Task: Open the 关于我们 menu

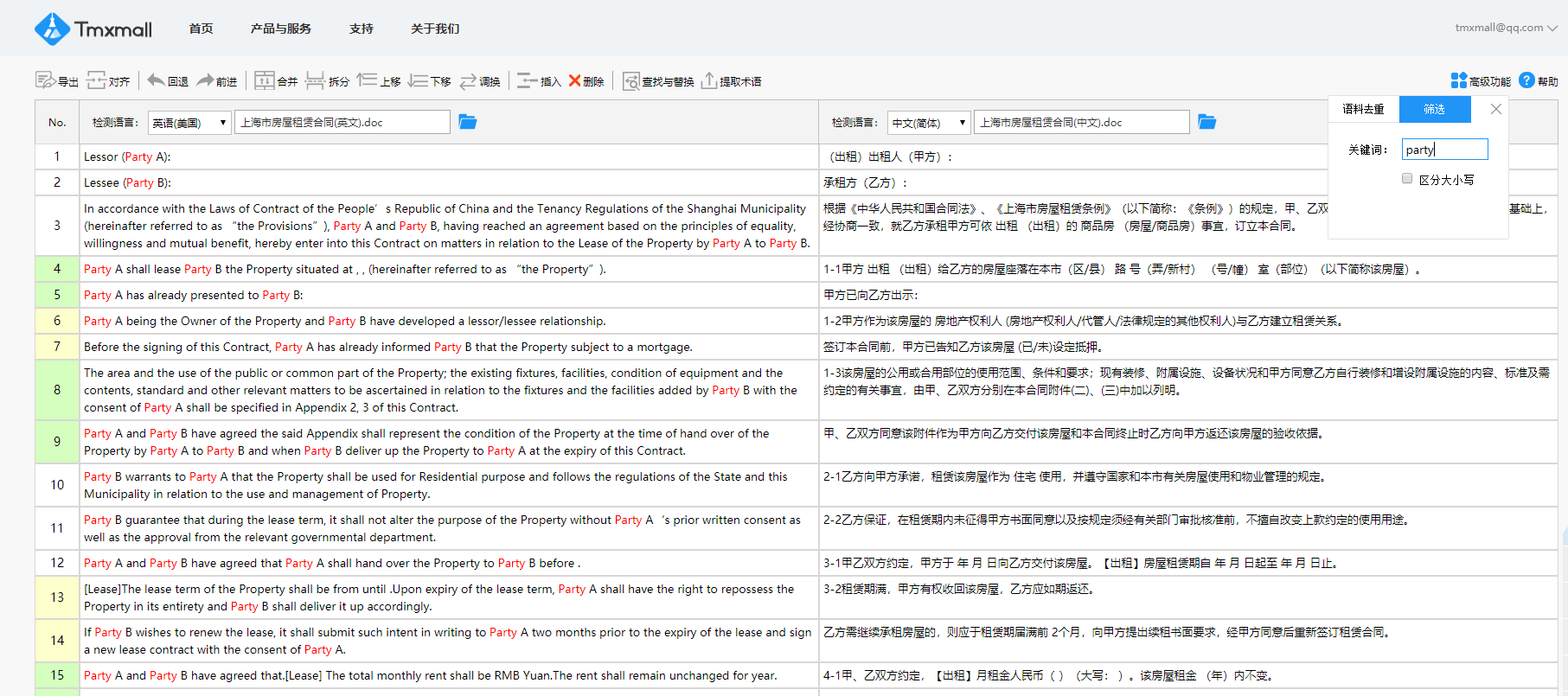Action: tap(435, 29)
